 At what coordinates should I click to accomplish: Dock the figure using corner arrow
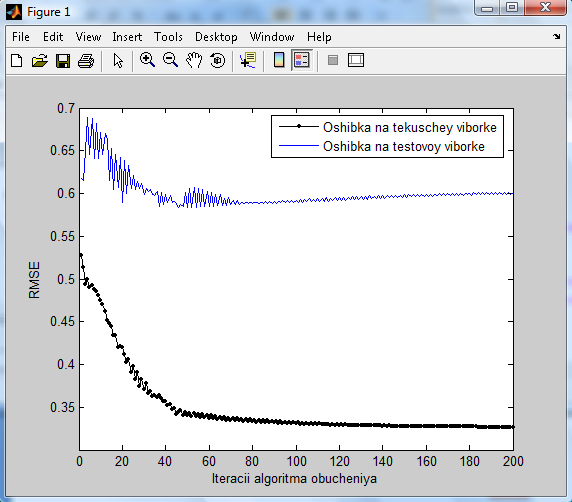(x=556, y=36)
